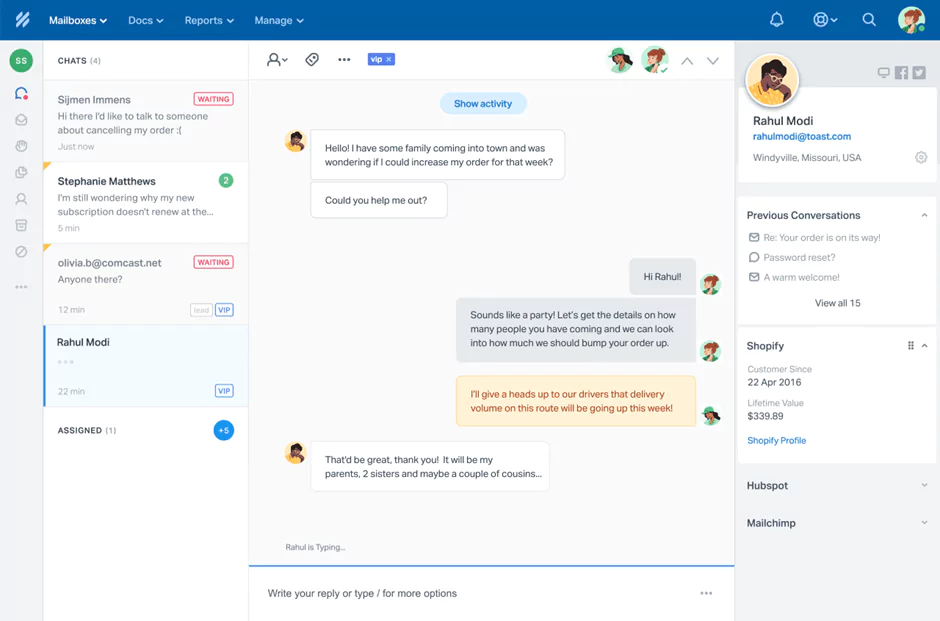This screenshot has width=940, height=621.
Task: Collapse the Previous Conversations section
Action: pos(925,215)
